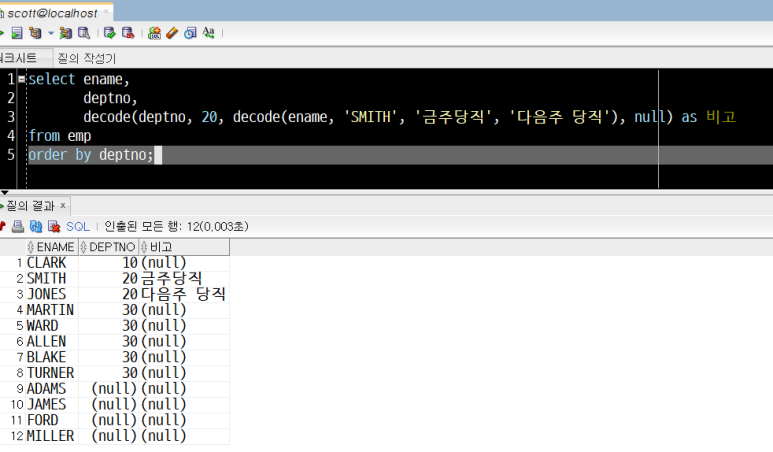Select the scott@localhost connection tab
The height and width of the screenshot is (452, 773).
point(52,13)
